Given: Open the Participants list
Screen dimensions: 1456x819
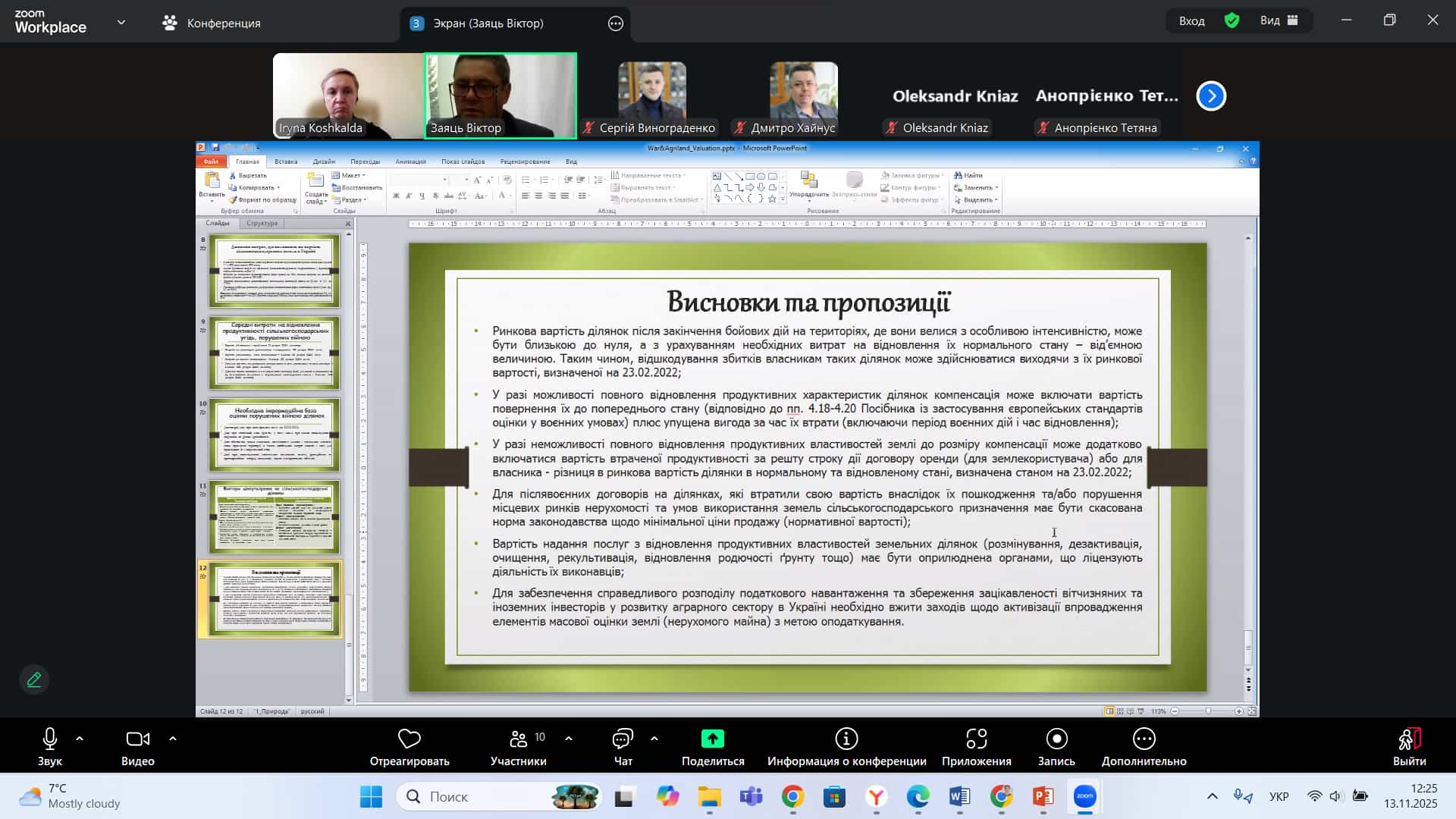Looking at the screenshot, I should point(519,739).
